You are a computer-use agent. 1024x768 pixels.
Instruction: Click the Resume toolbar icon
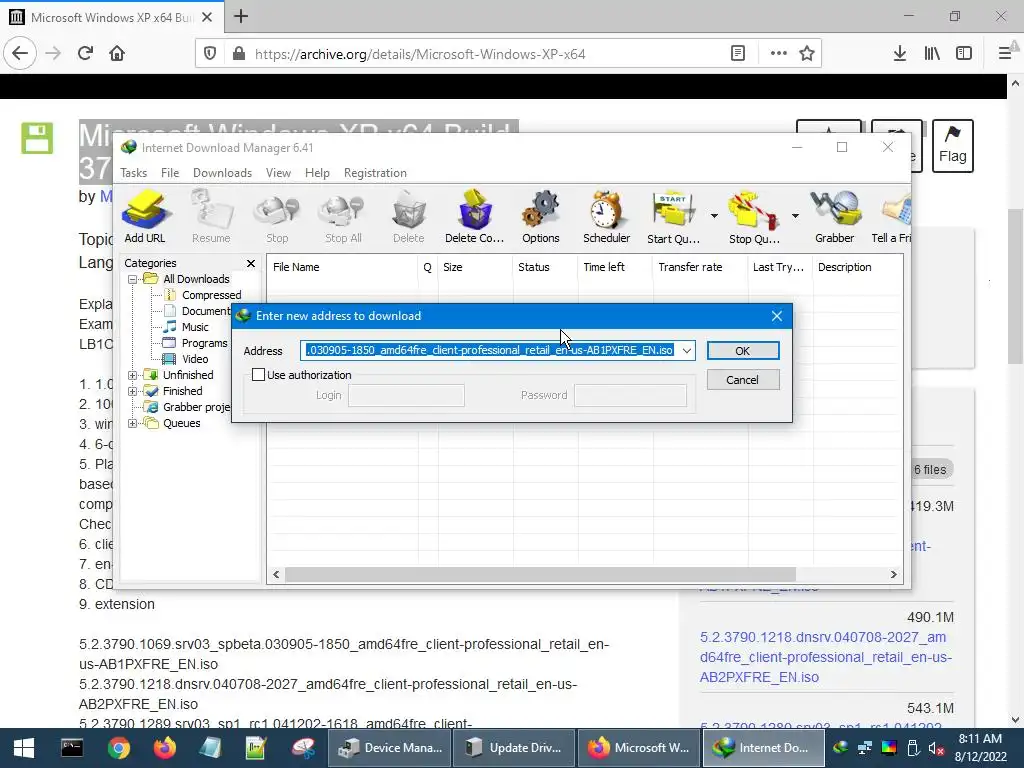211,217
